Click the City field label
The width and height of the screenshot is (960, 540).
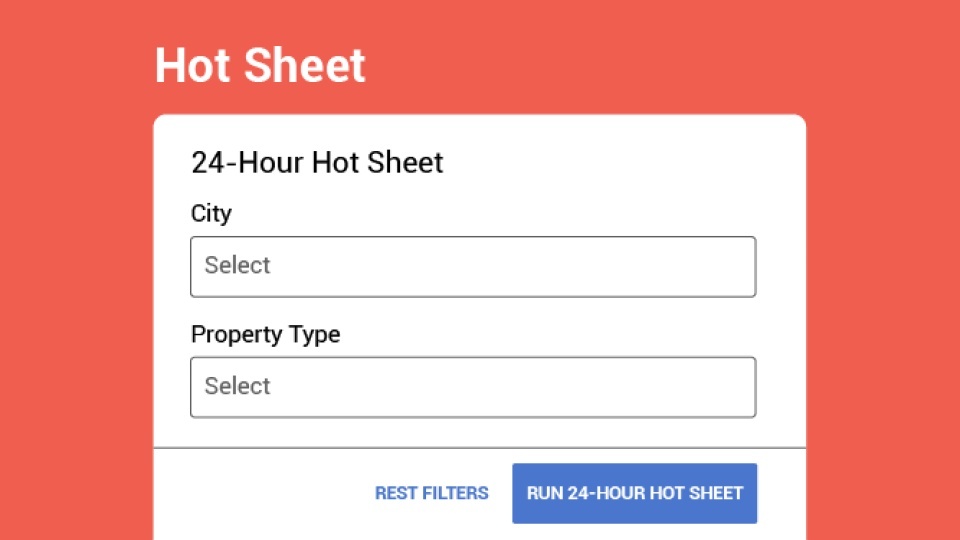[x=211, y=214]
